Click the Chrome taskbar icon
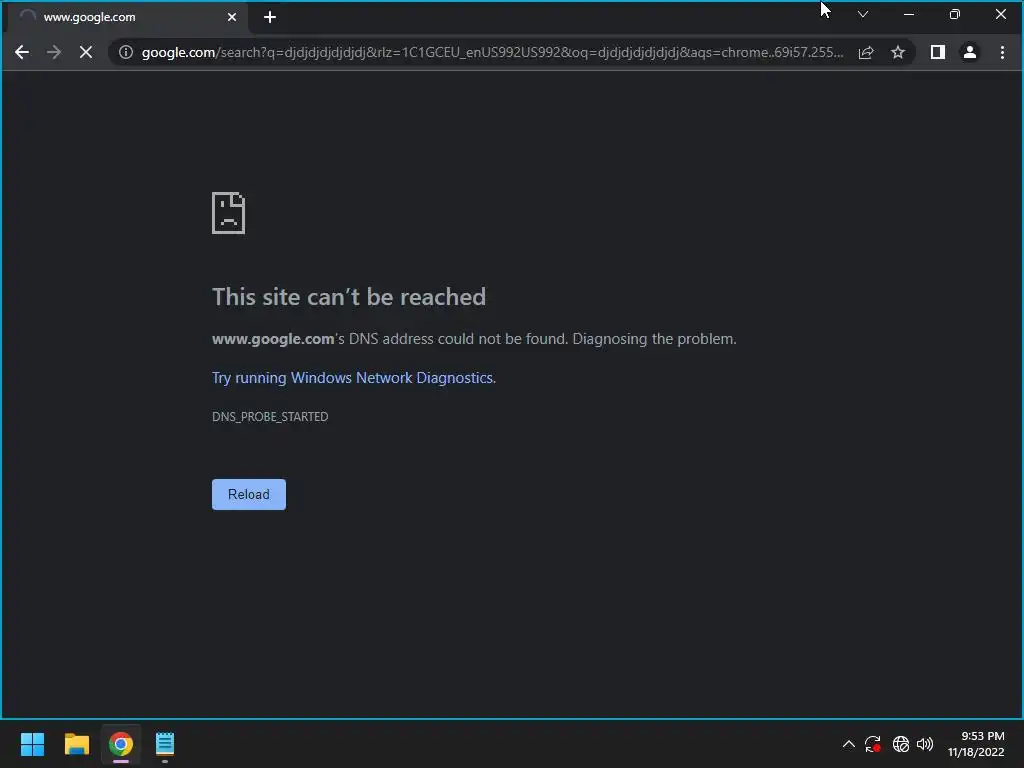 [x=121, y=744]
